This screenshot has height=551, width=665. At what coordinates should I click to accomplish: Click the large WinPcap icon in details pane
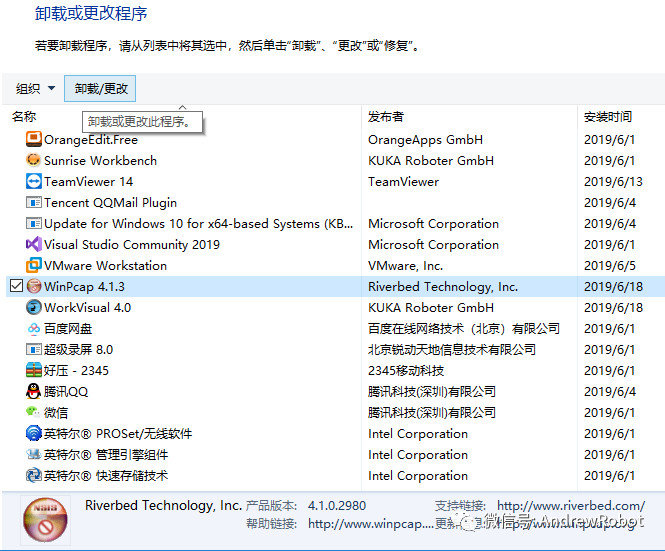click(x=45, y=520)
